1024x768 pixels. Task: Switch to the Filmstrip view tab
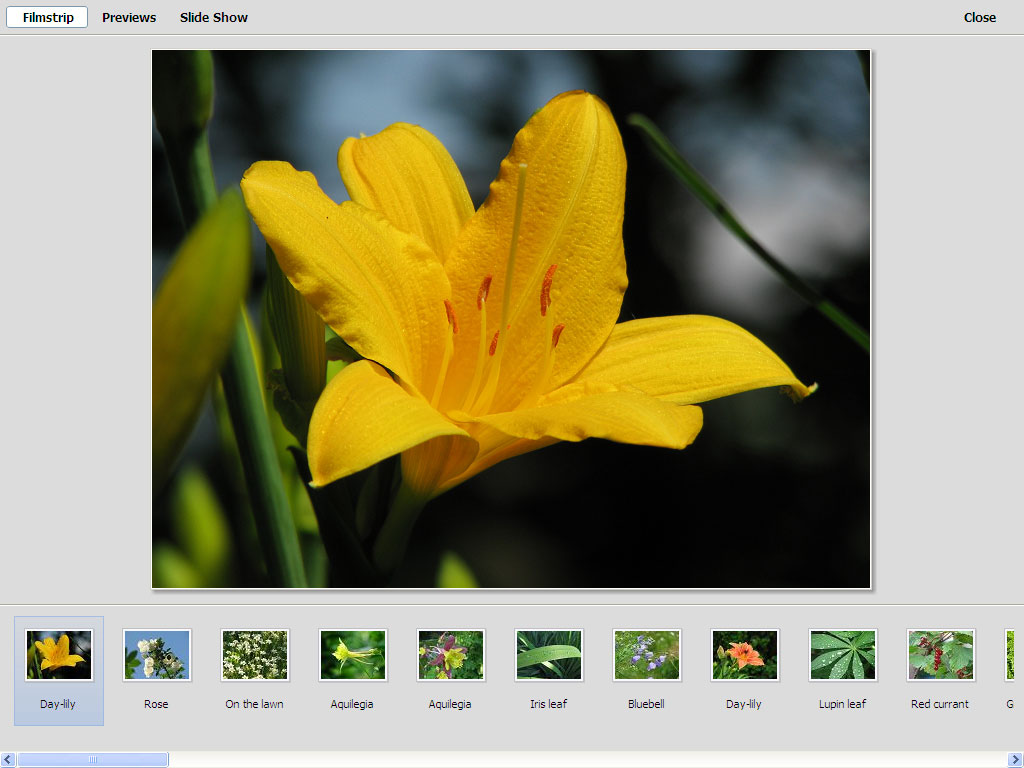48,17
